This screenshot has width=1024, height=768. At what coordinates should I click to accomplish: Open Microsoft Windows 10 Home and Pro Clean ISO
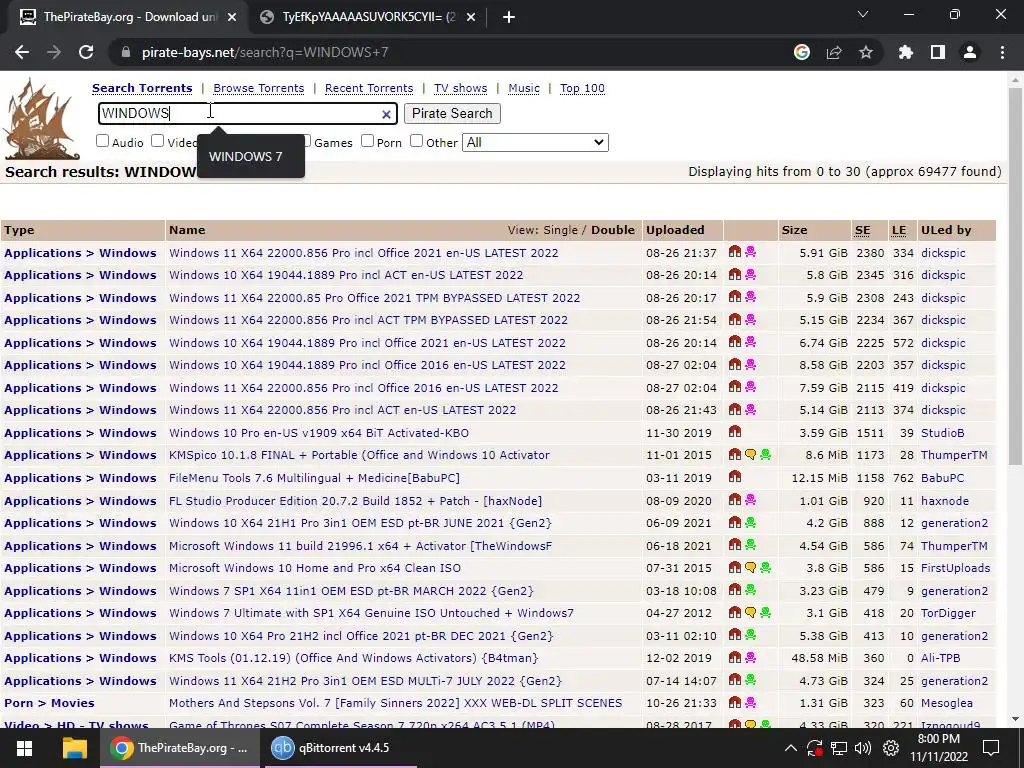(315, 568)
